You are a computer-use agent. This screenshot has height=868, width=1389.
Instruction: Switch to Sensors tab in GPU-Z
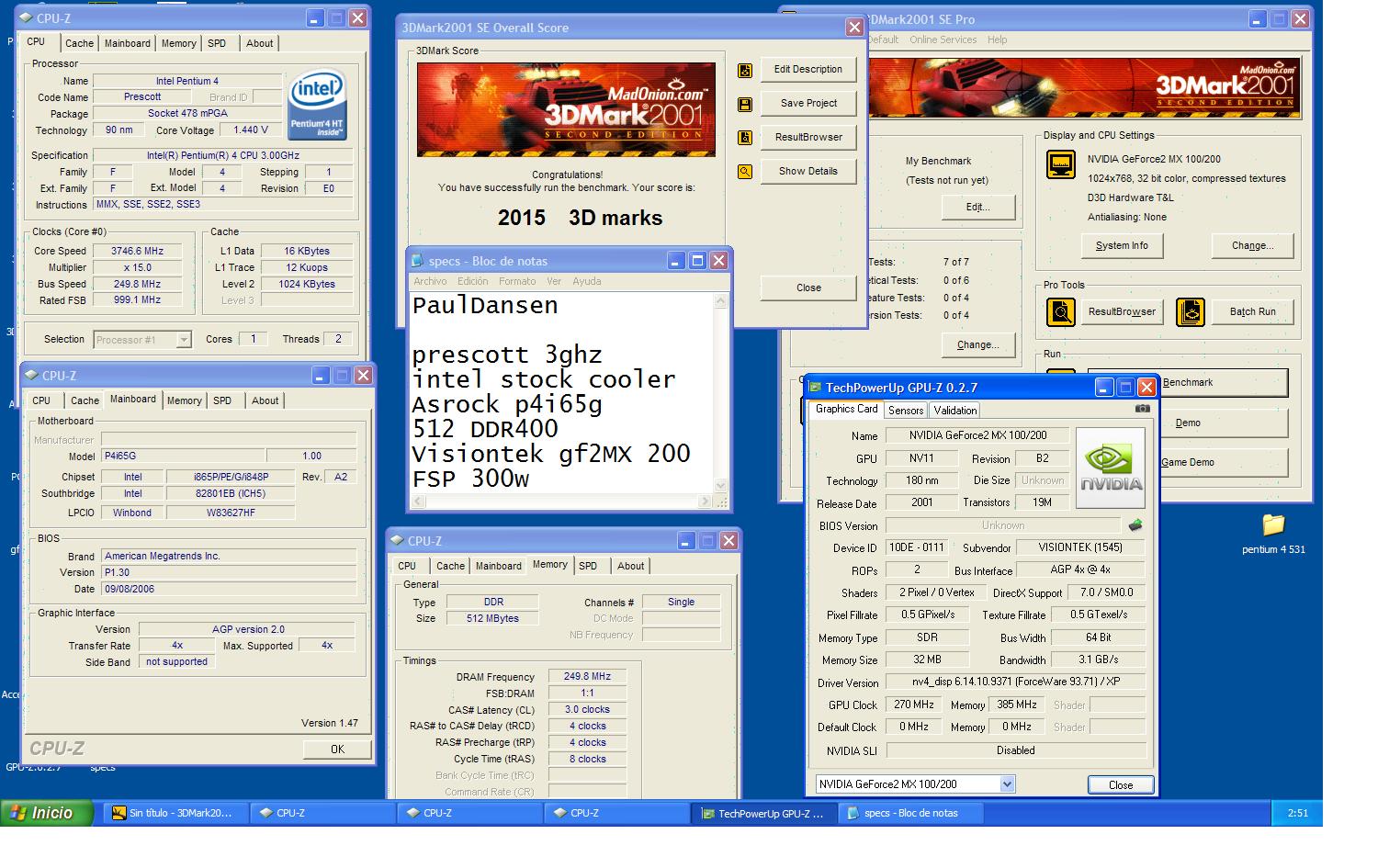click(x=906, y=411)
